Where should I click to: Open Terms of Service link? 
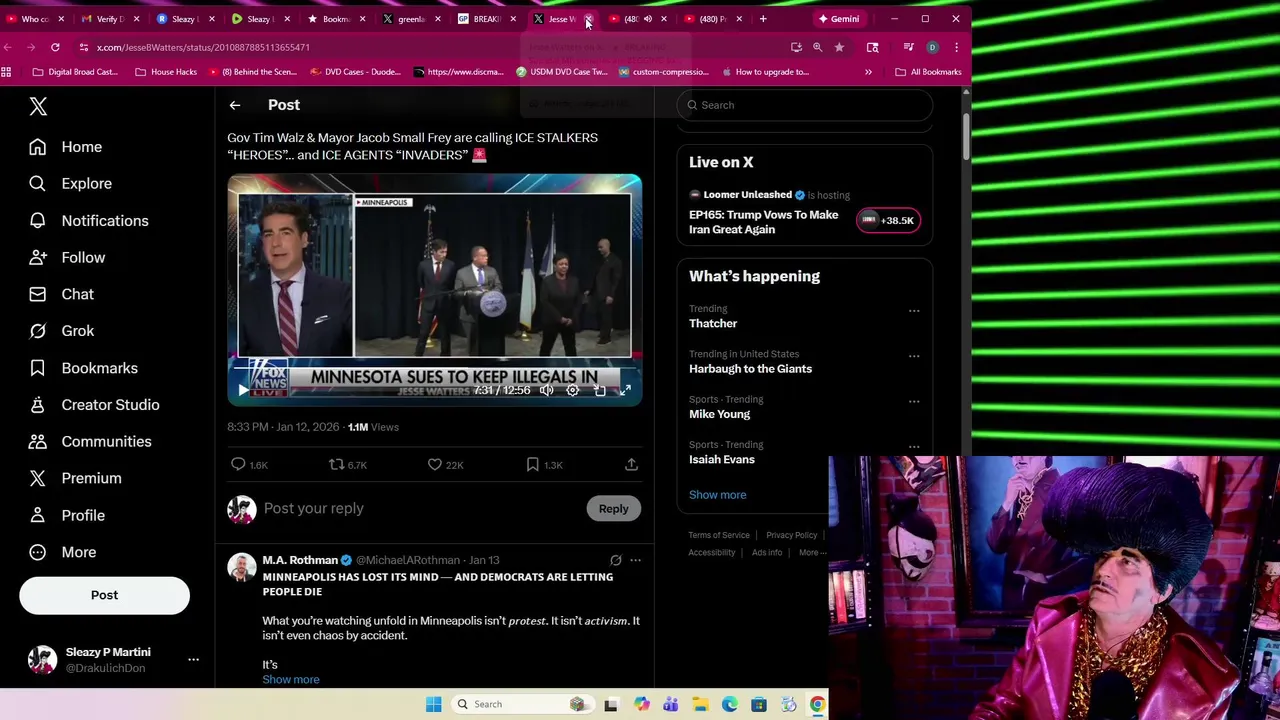point(719,535)
